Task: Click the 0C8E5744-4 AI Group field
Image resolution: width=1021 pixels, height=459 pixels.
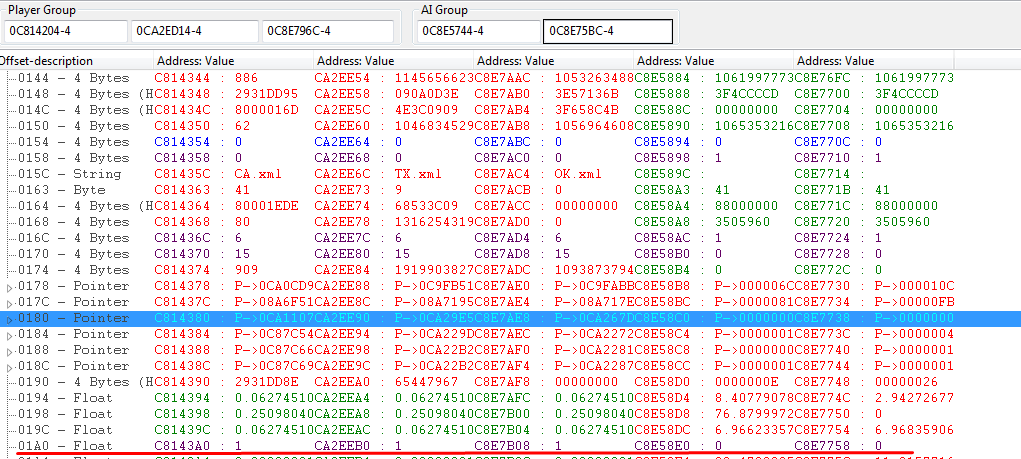Action: point(478,31)
